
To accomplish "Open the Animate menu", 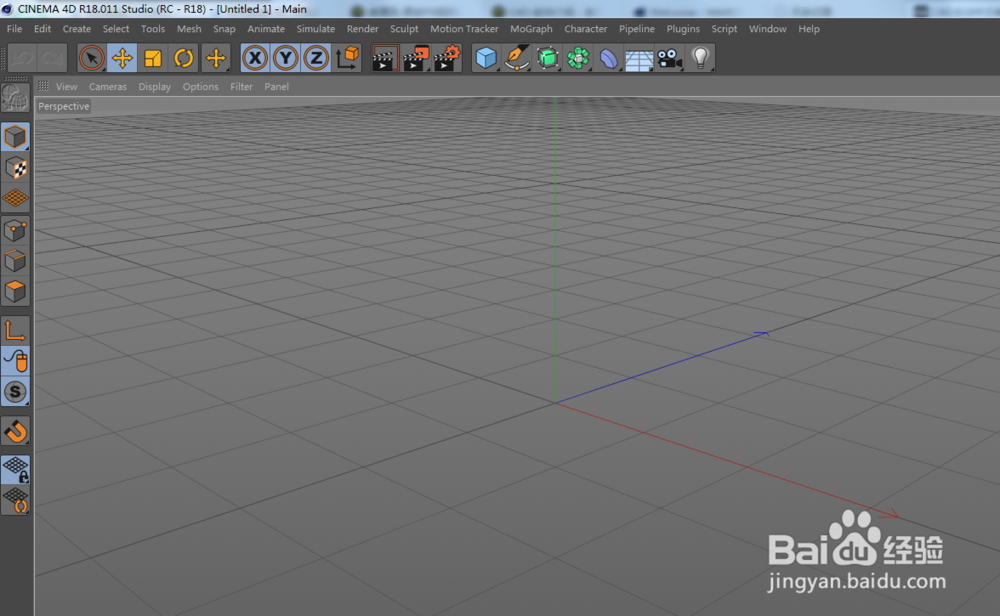I will 266,29.
